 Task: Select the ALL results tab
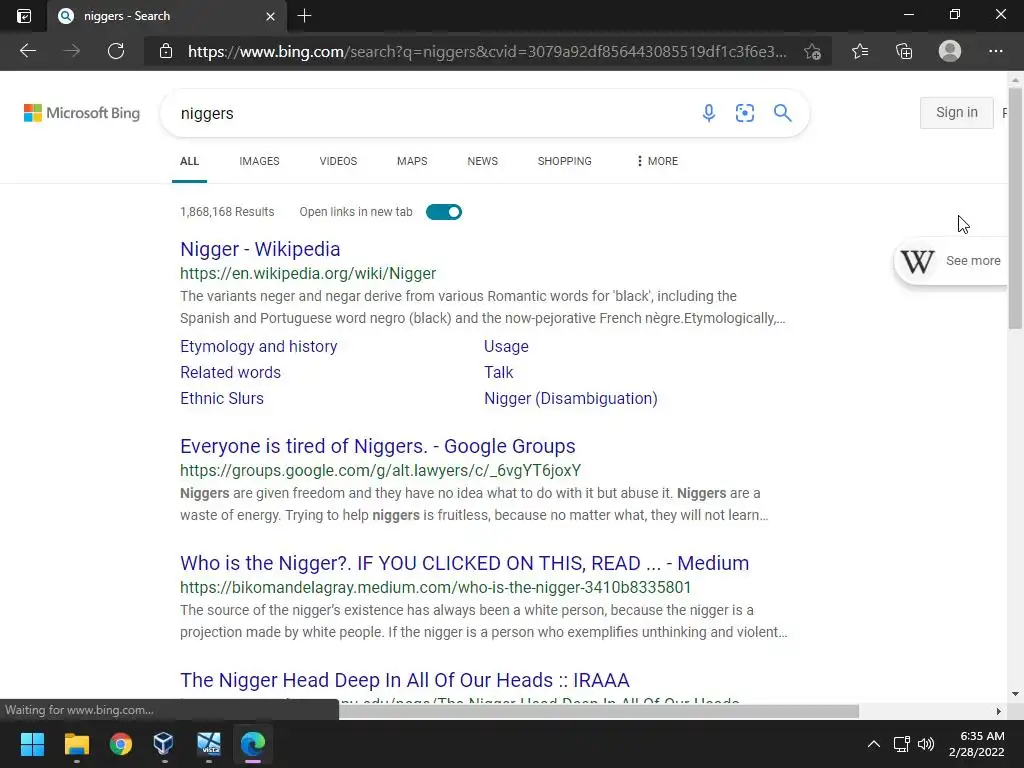(x=189, y=161)
